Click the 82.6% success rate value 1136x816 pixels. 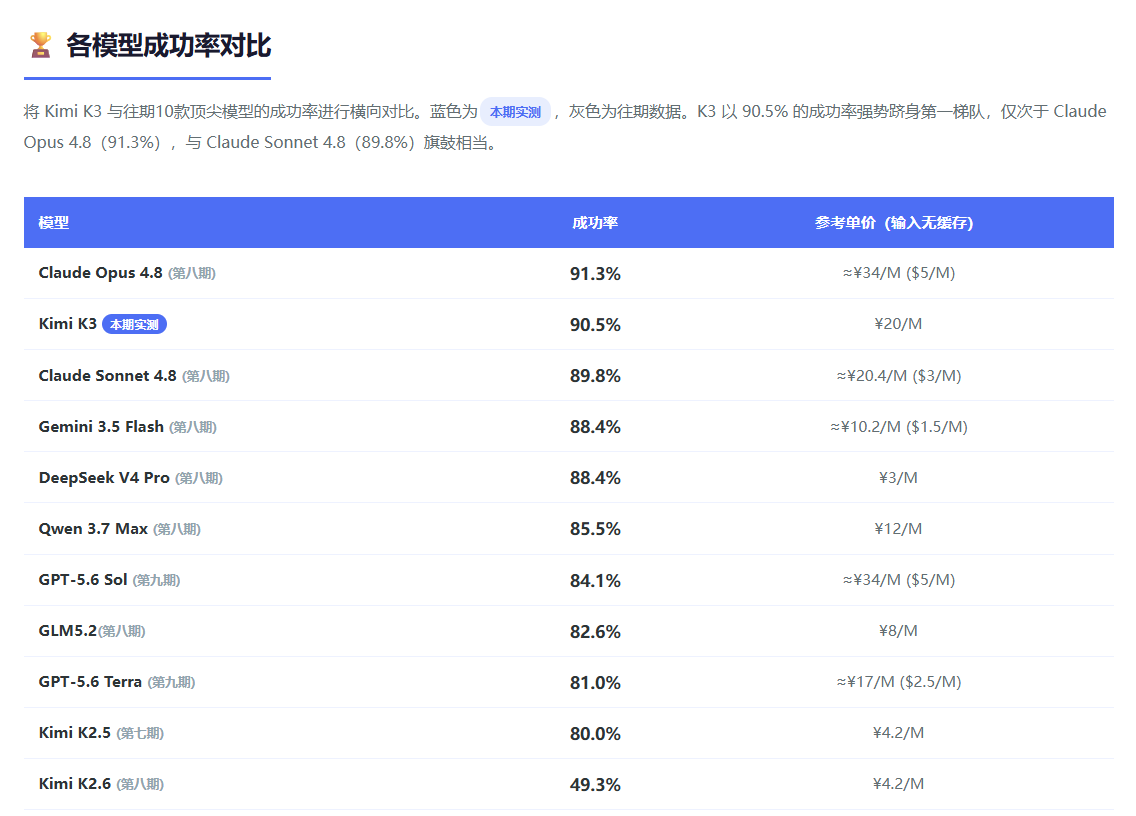coord(595,632)
